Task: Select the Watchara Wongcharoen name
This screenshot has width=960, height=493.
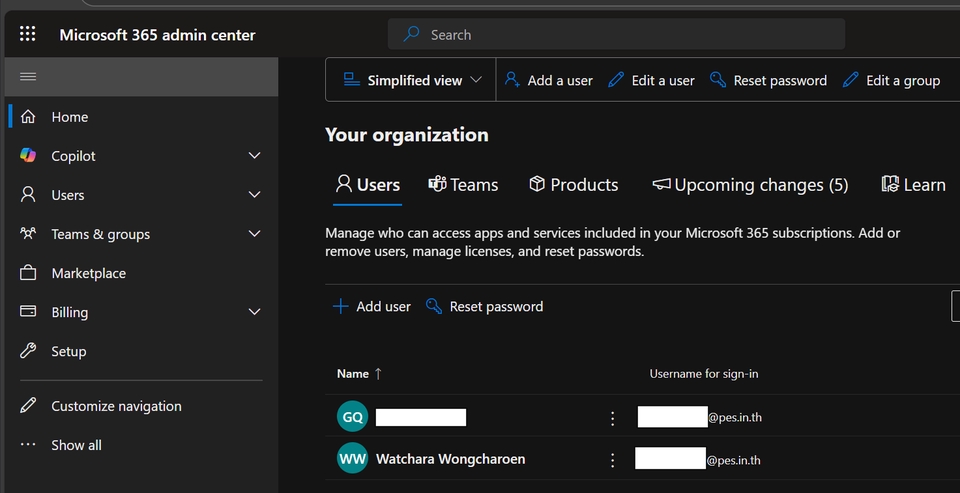Action: (x=451, y=459)
